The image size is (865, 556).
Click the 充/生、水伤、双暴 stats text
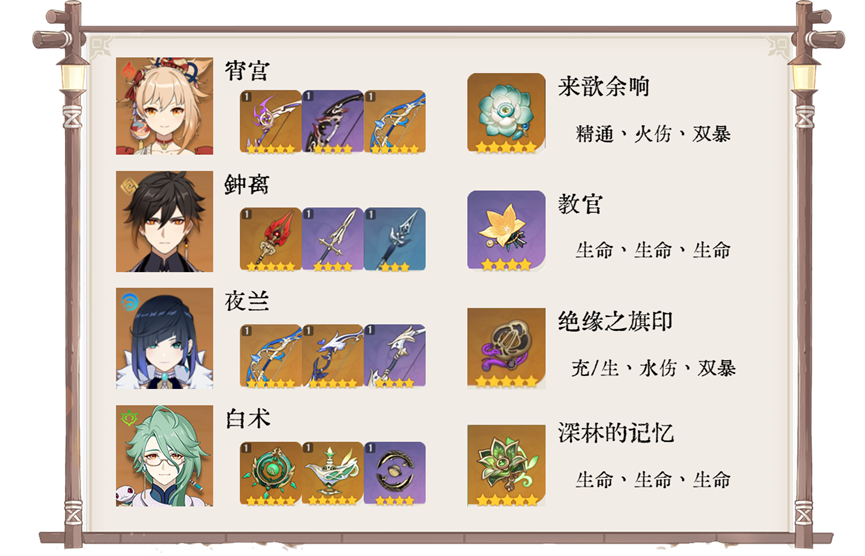[654, 368]
